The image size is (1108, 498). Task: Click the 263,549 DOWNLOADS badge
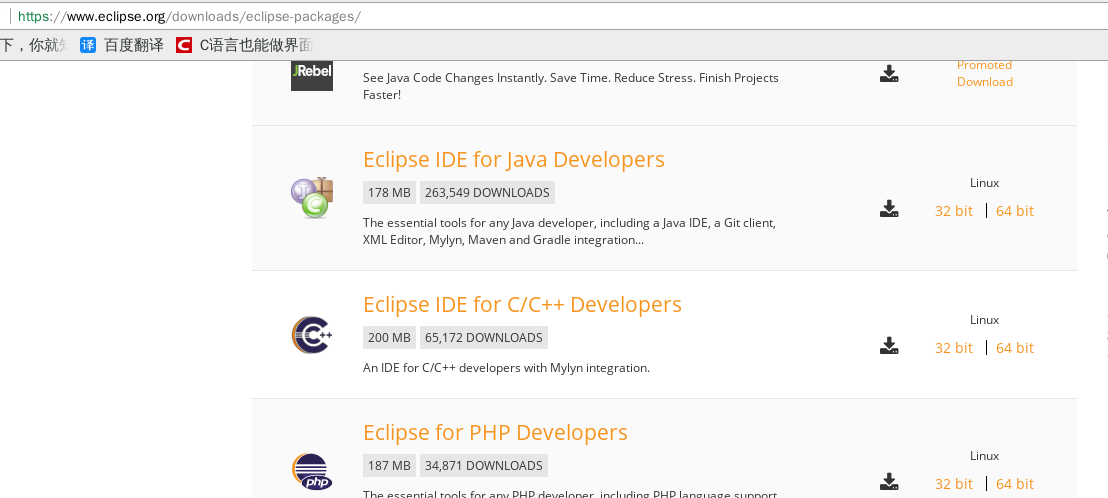(x=488, y=193)
